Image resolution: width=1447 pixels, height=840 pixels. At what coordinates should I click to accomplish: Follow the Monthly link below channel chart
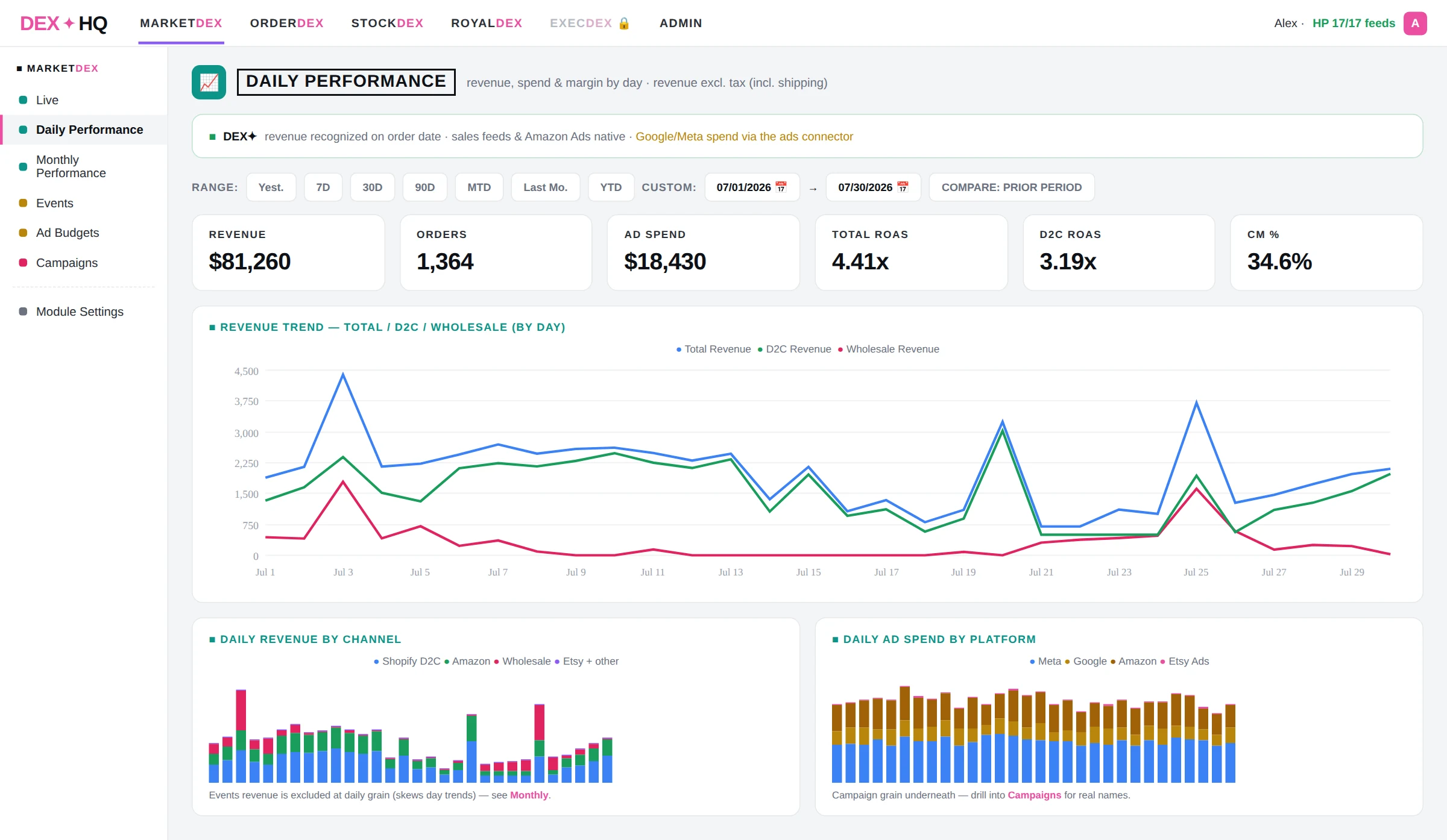[529, 795]
